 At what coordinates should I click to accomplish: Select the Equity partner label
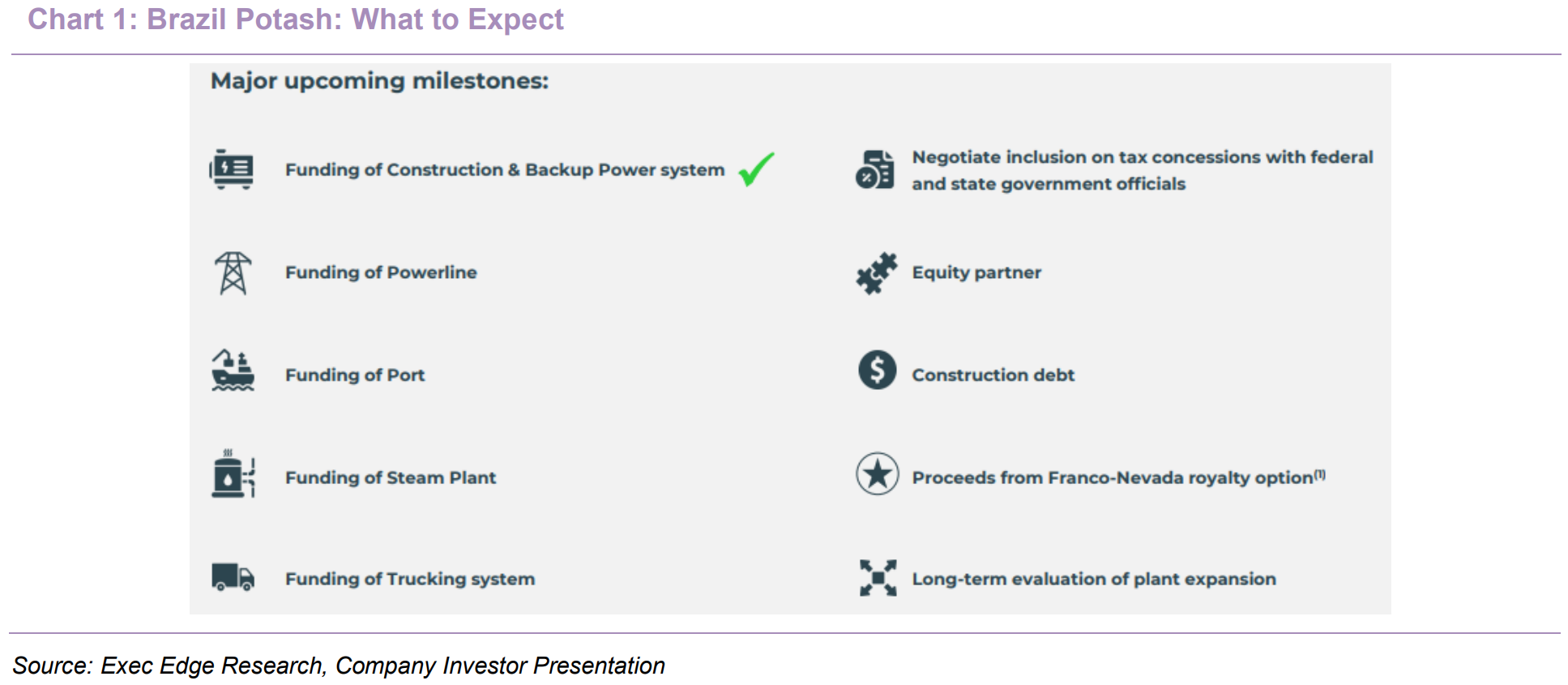pyautogui.click(x=976, y=272)
